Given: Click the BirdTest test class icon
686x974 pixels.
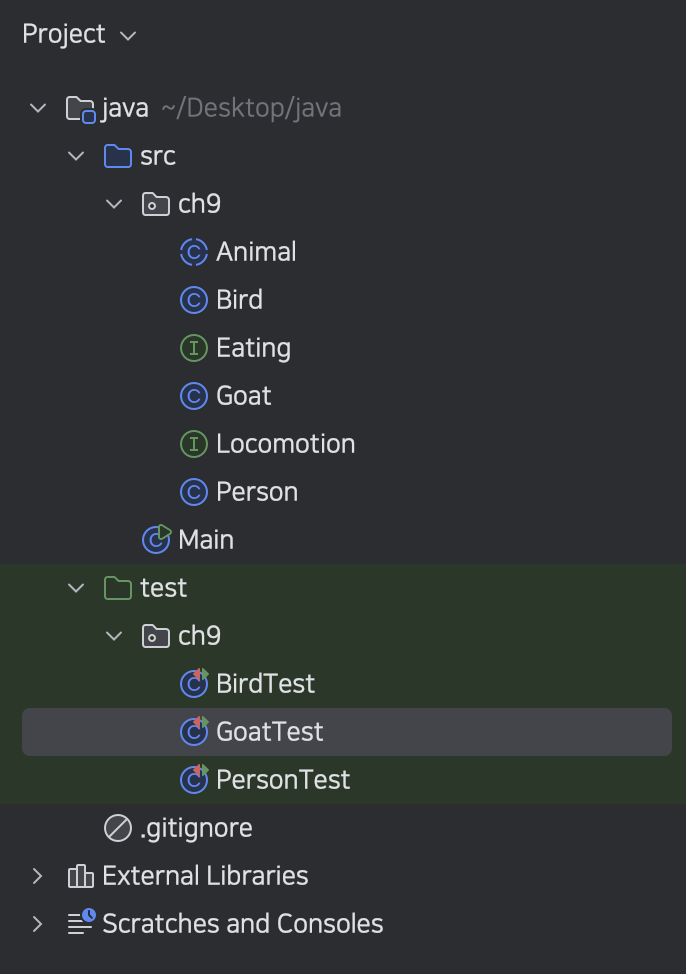Looking at the screenshot, I should (193, 684).
